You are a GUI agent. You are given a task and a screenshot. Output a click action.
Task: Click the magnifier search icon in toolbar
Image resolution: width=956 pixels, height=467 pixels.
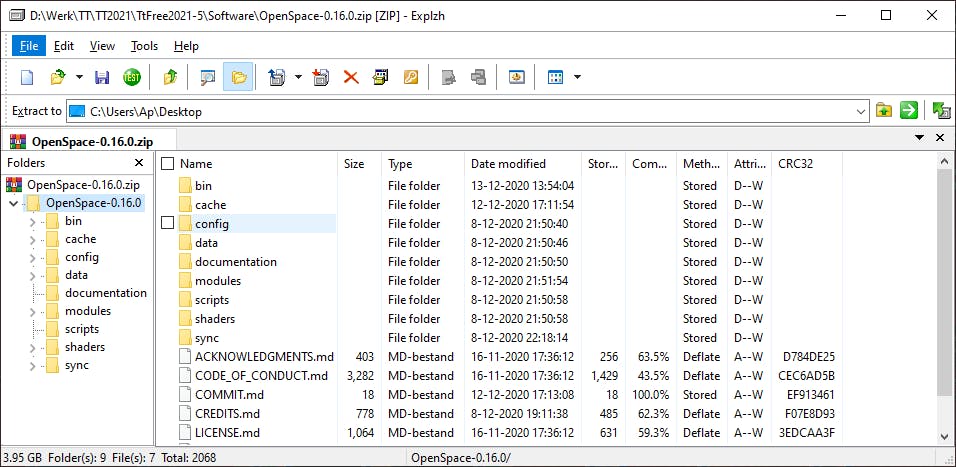point(208,77)
